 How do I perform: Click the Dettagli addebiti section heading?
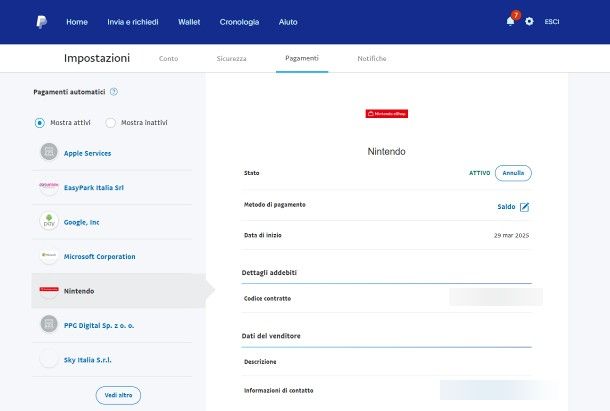click(x=269, y=273)
